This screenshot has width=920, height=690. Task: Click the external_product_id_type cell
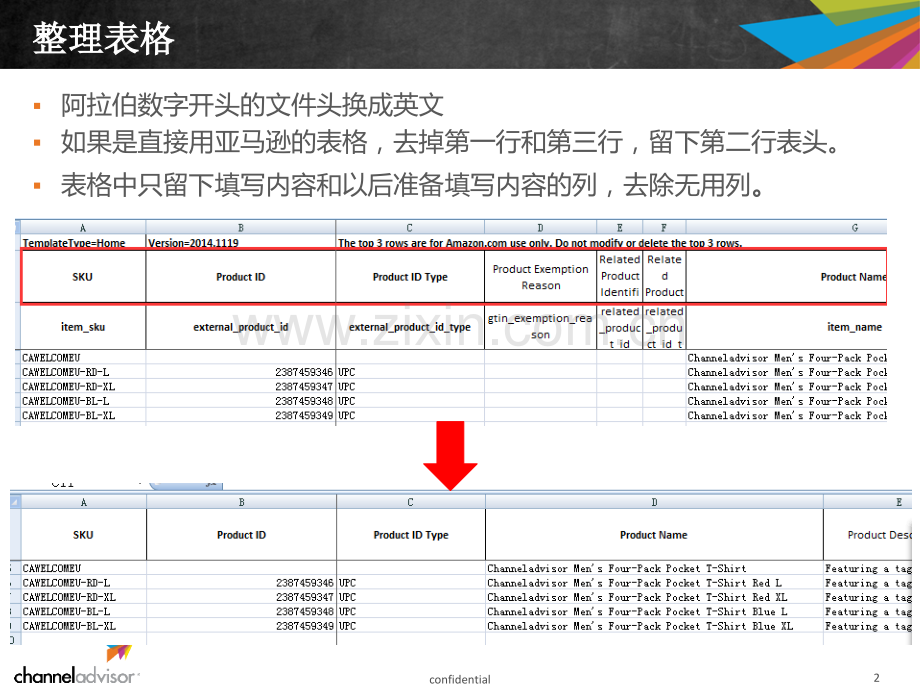pos(410,327)
